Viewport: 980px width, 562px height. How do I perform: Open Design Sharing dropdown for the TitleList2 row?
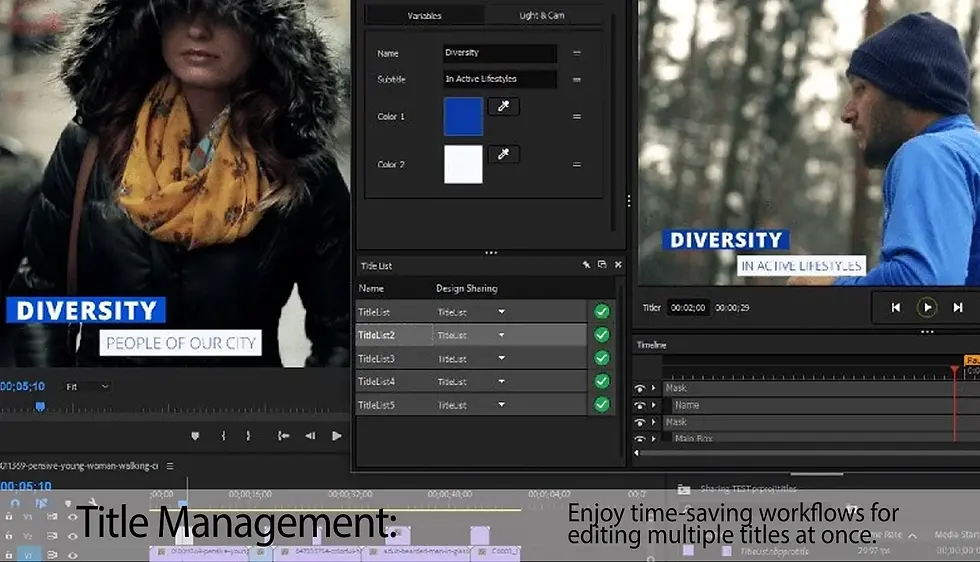pos(501,335)
